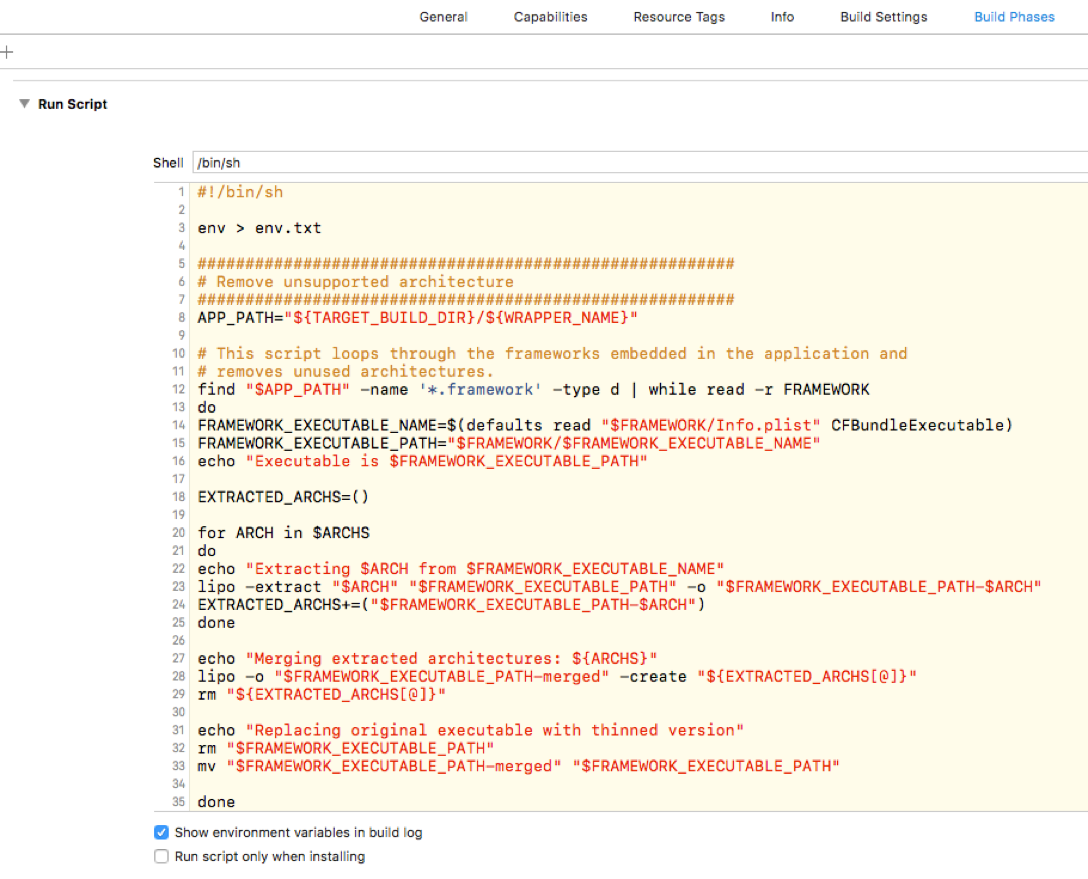Image resolution: width=1088 pixels, height=879 pixels.
Task: Select the Info tab
Action: pyautogui.click(x=782, y=17)
